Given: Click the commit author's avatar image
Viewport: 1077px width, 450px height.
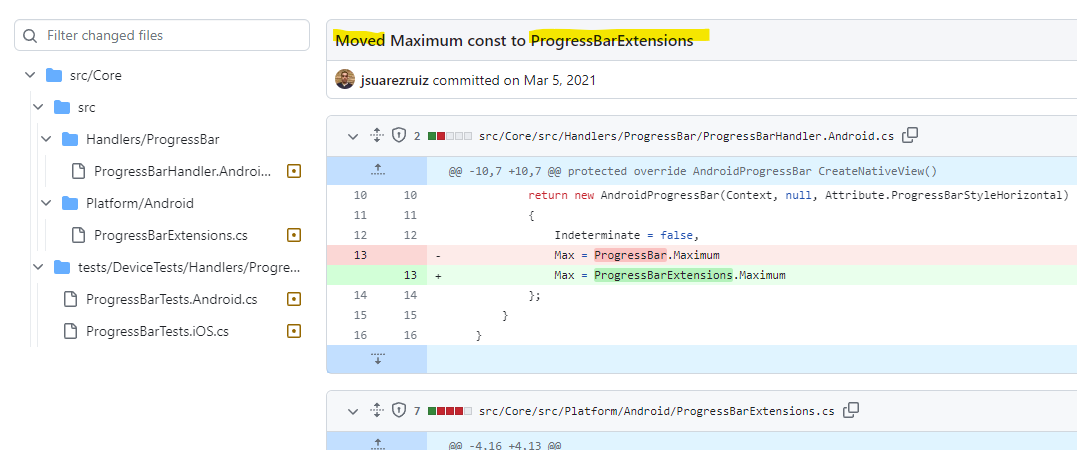Looking at the screenshot, I should (x=344, y=80).
